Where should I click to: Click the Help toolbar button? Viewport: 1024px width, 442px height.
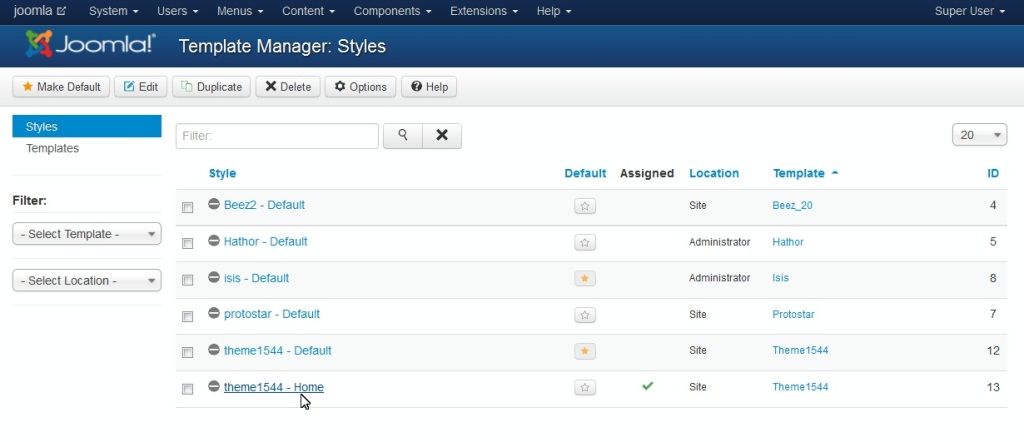429,87
